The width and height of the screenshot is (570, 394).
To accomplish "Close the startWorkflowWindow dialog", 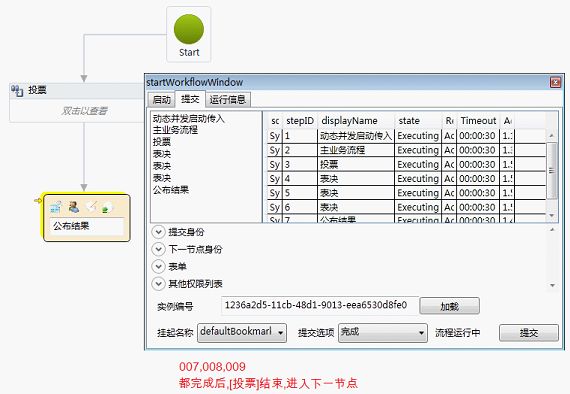I will [x=555, y=83].
